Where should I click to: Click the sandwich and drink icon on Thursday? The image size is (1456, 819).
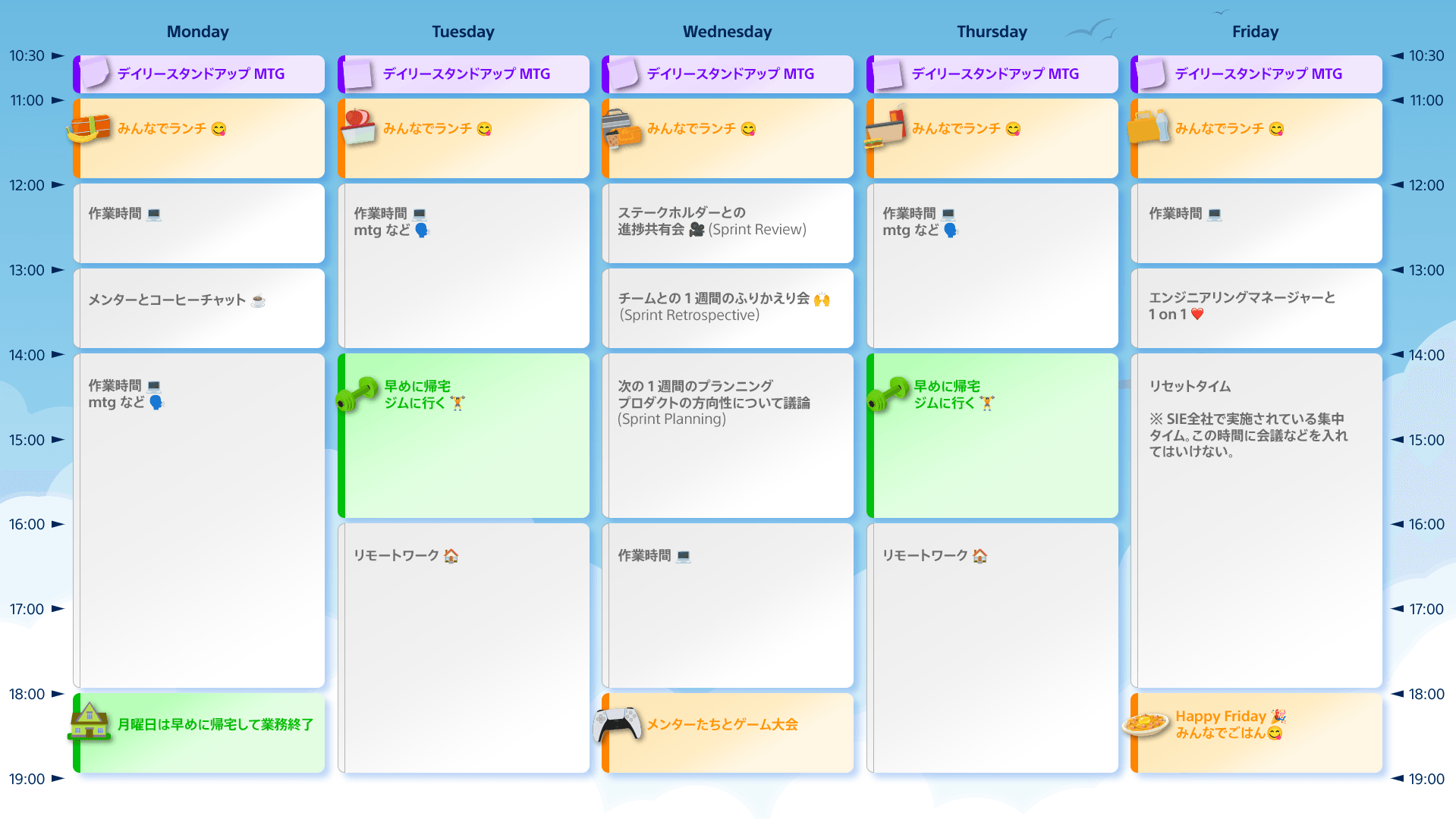pos(886,127)
